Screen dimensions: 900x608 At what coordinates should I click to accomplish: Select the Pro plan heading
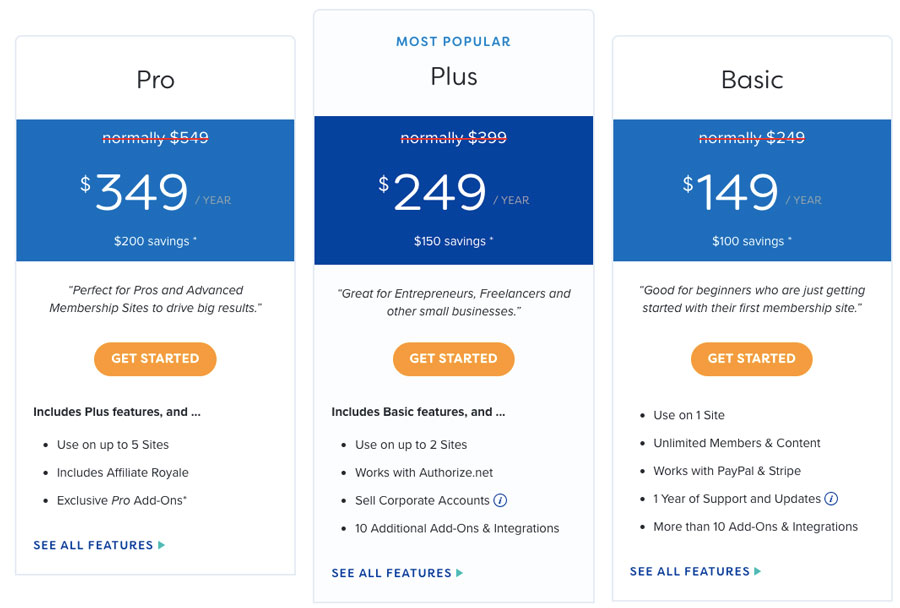155,80
